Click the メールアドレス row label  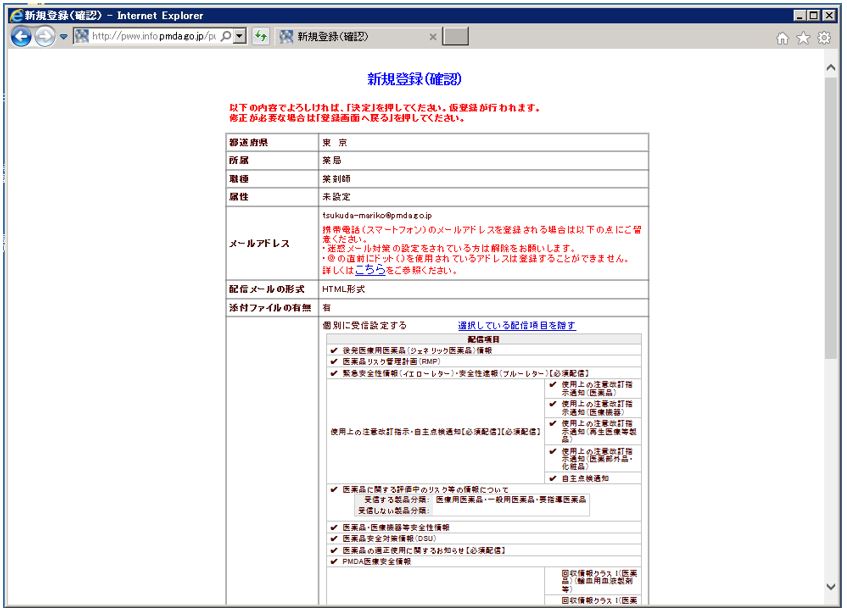(259, 244)
